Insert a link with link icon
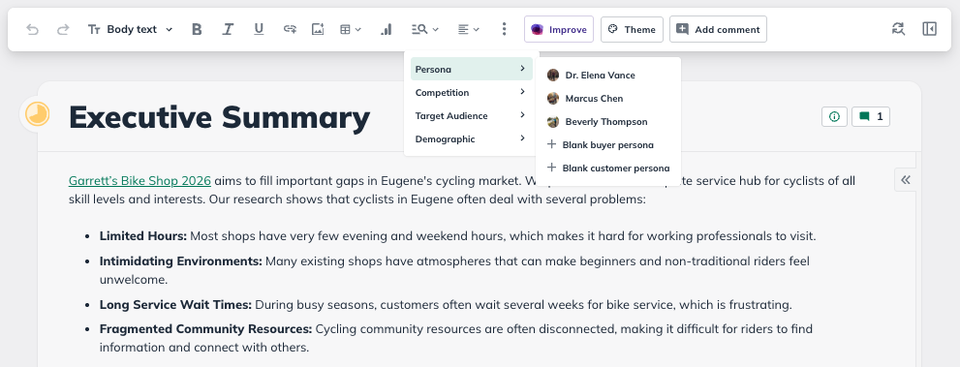 [x=290, y=29]
